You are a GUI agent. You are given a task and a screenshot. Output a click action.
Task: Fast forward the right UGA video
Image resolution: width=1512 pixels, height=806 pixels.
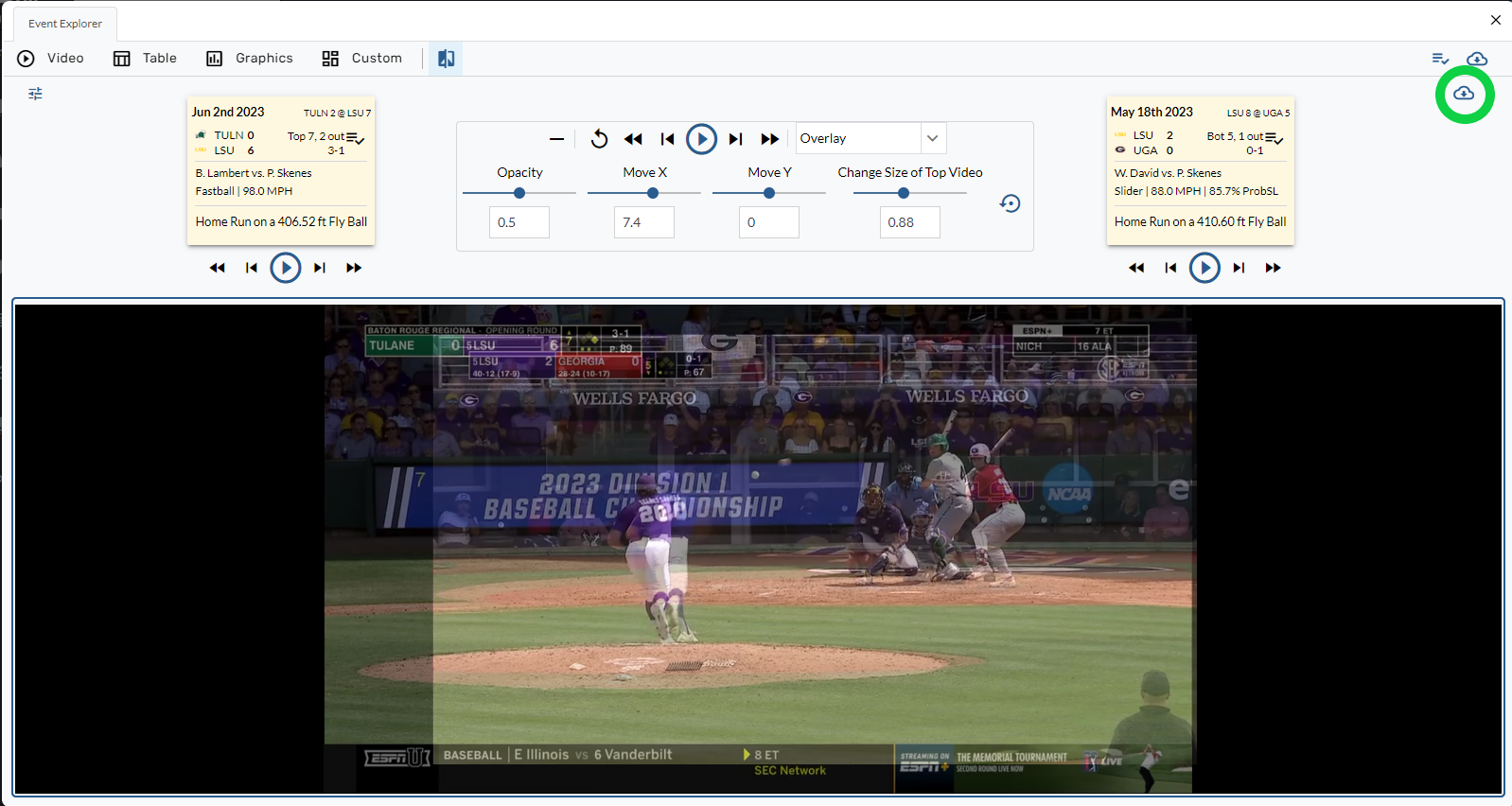click(1273, 268)
